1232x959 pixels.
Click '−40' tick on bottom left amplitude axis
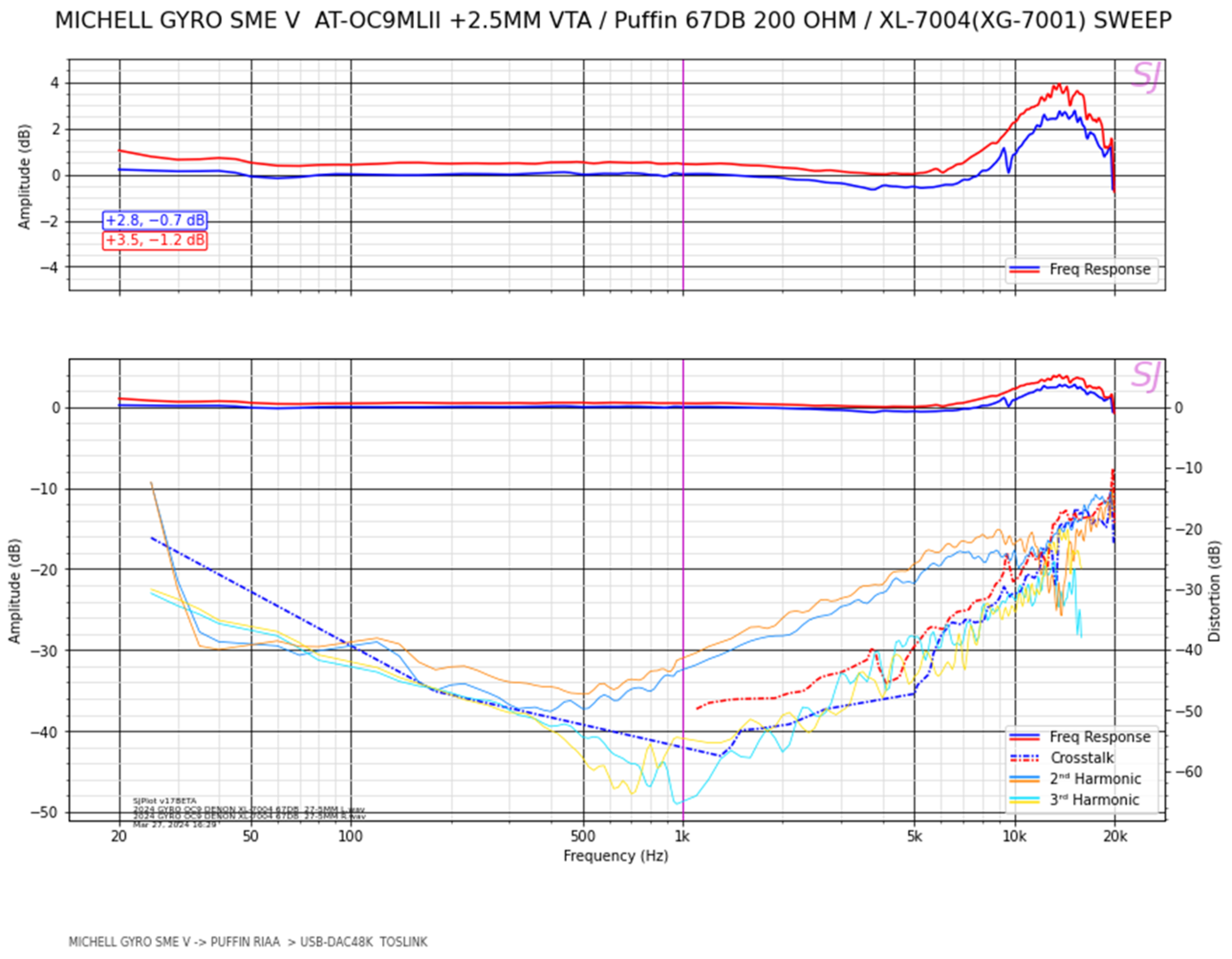tap(44, 732)
